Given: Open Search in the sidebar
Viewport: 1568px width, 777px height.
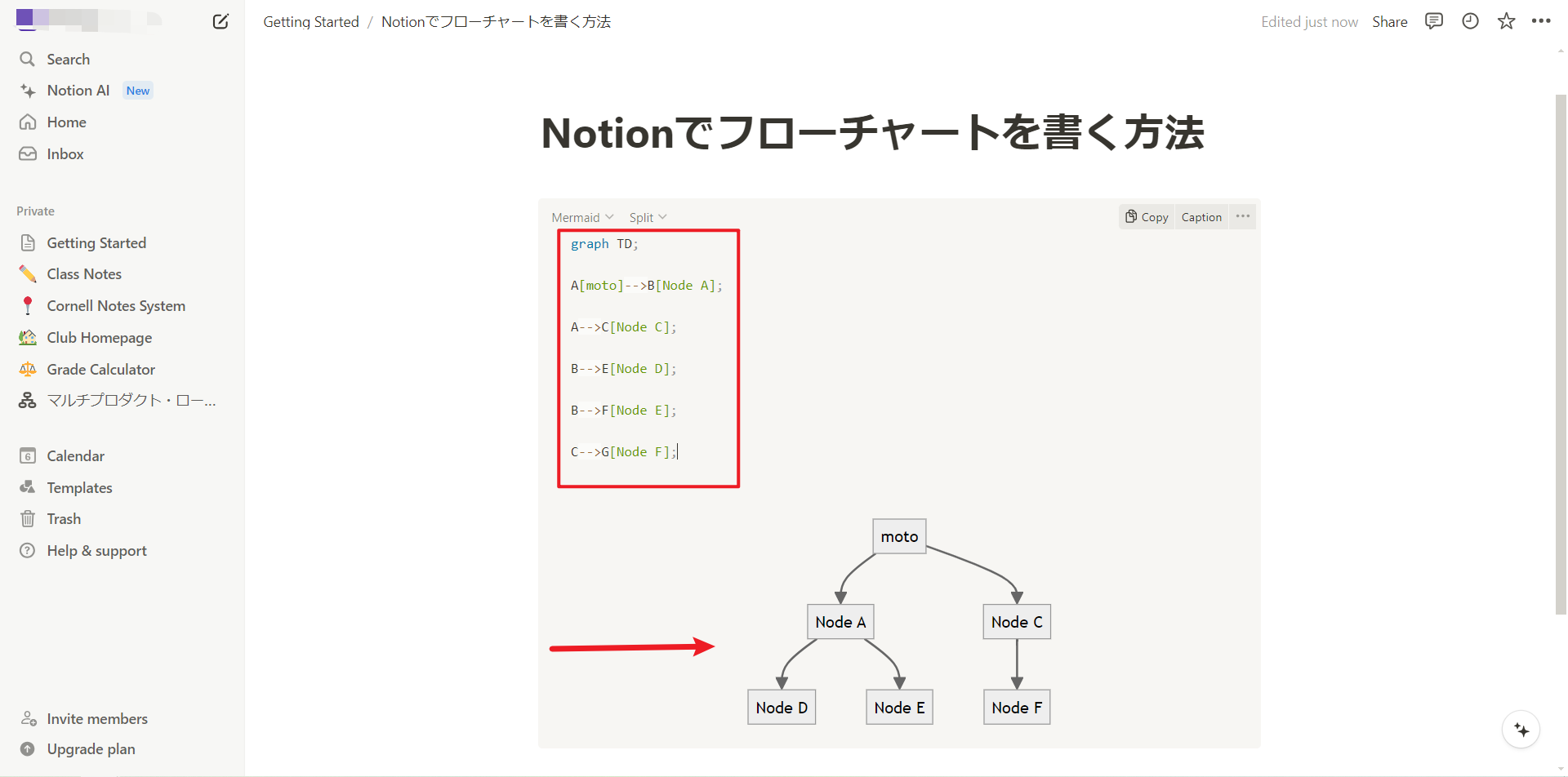Looking at the screenshot, I should coord(69,60).
